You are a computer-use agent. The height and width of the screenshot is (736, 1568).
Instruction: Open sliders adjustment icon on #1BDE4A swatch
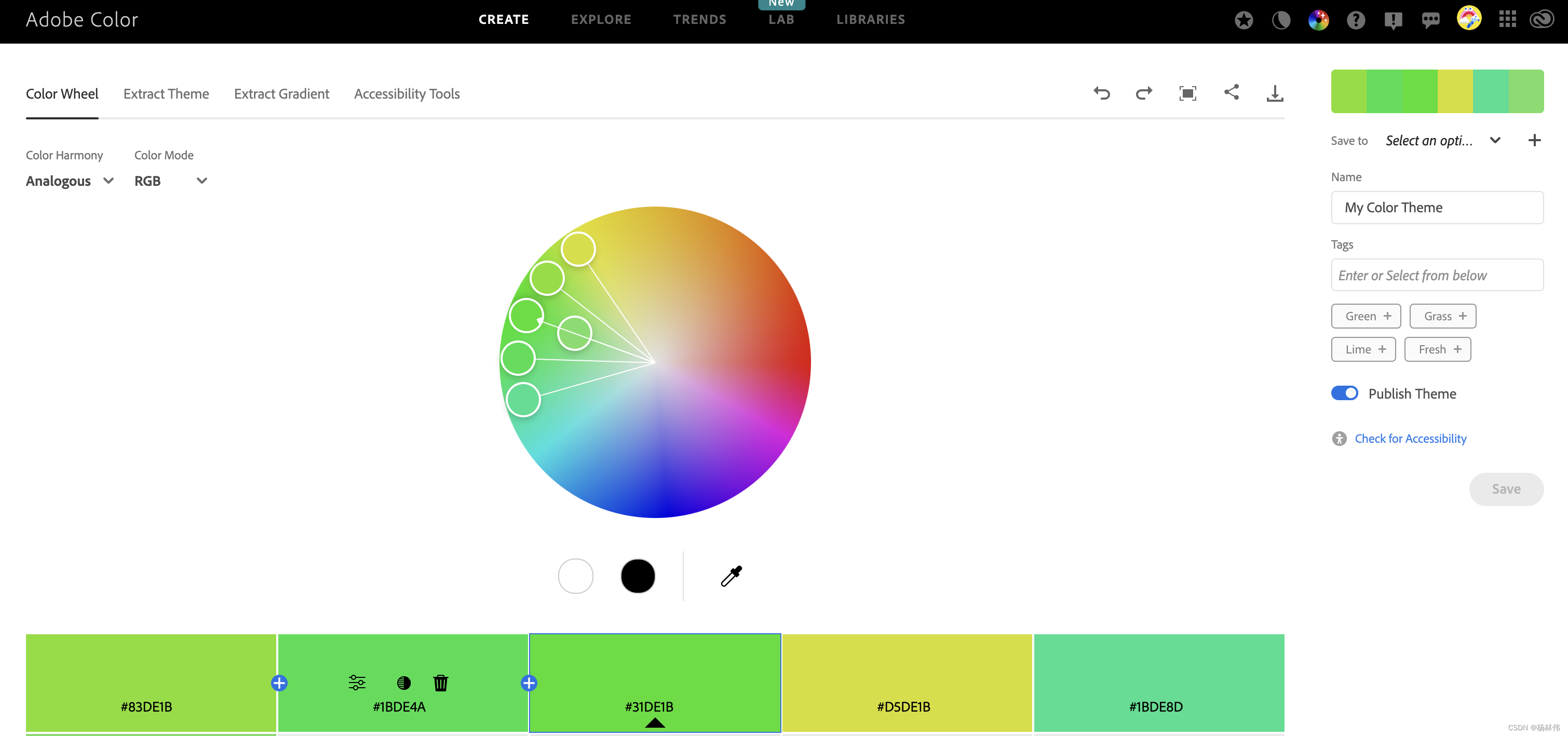(357, 683)
